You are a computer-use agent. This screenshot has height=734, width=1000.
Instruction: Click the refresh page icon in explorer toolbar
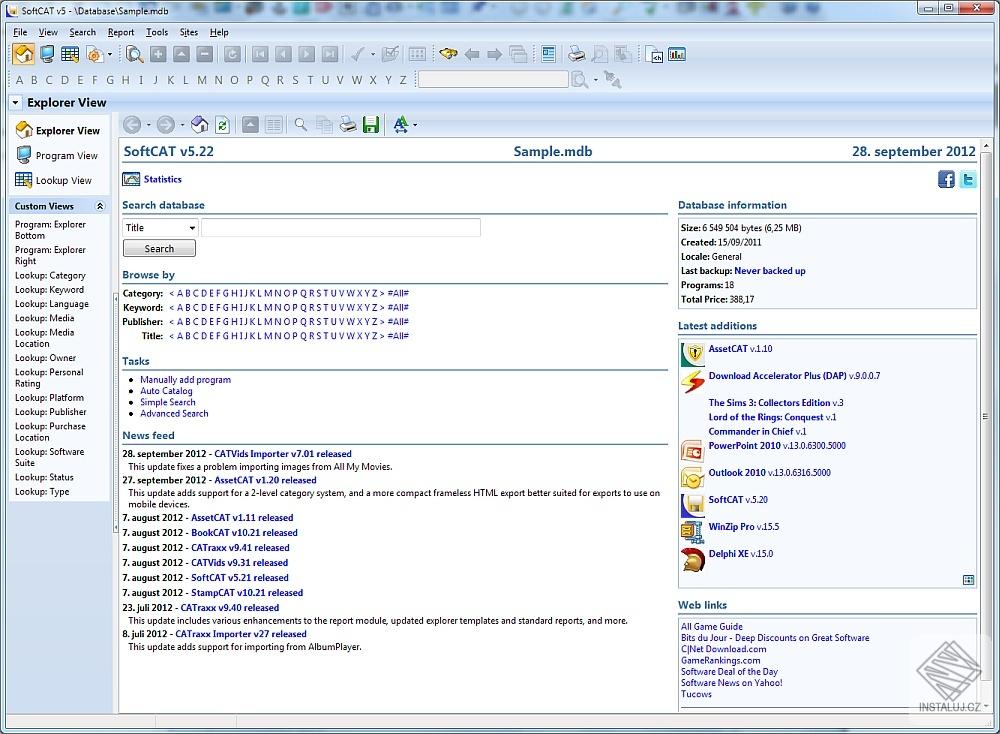coord(222,125)
